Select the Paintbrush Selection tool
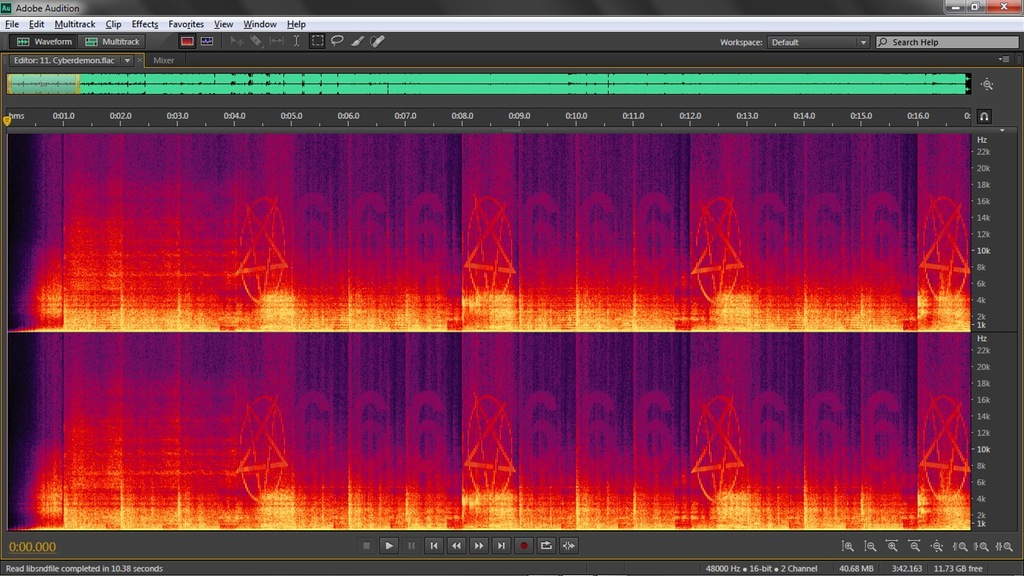Viewport: 1024px width, 576px height. (x=357, y=41)
